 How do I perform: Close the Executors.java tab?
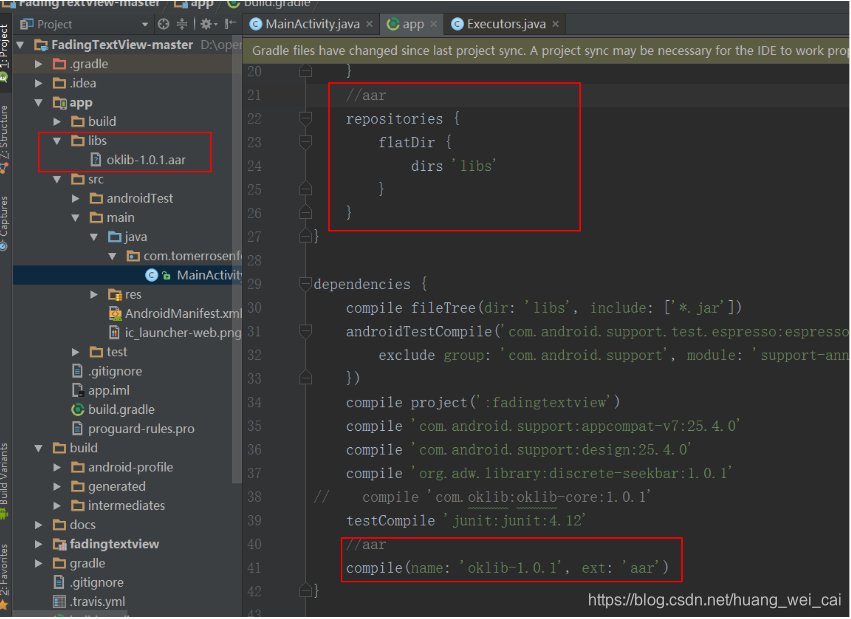tap(555, 24)
